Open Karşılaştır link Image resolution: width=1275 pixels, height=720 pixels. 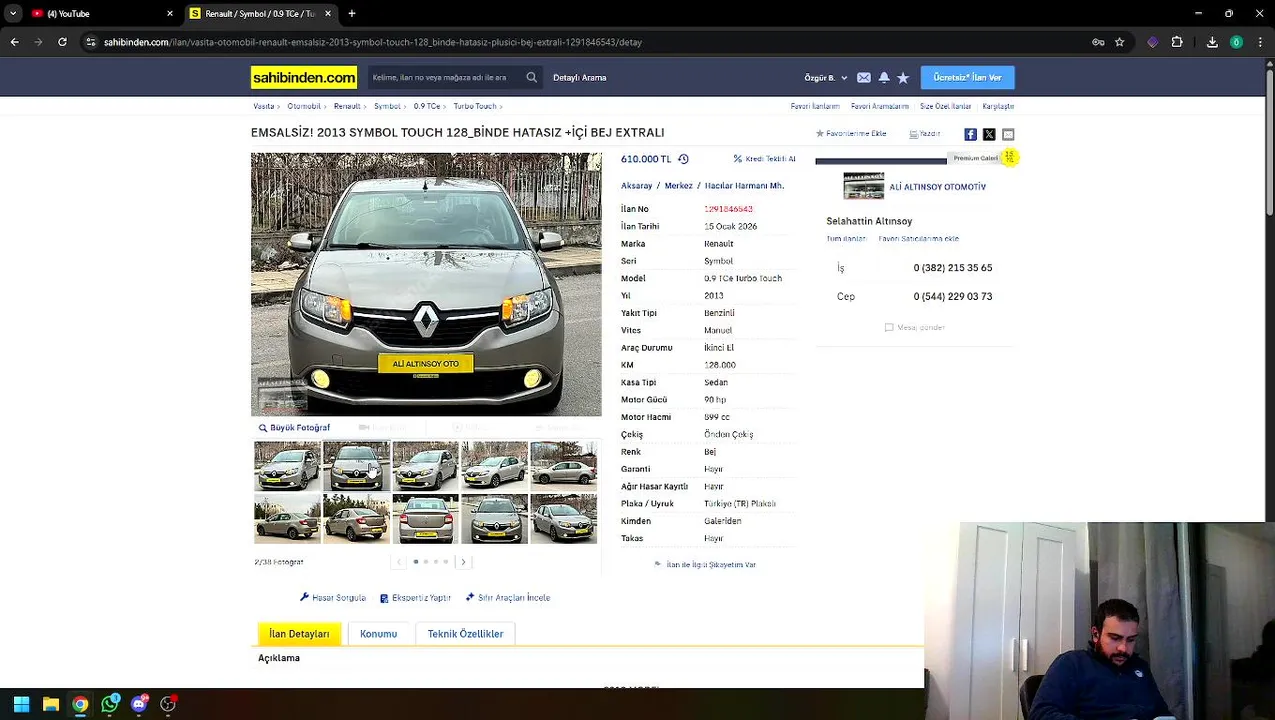click(998, 106)
